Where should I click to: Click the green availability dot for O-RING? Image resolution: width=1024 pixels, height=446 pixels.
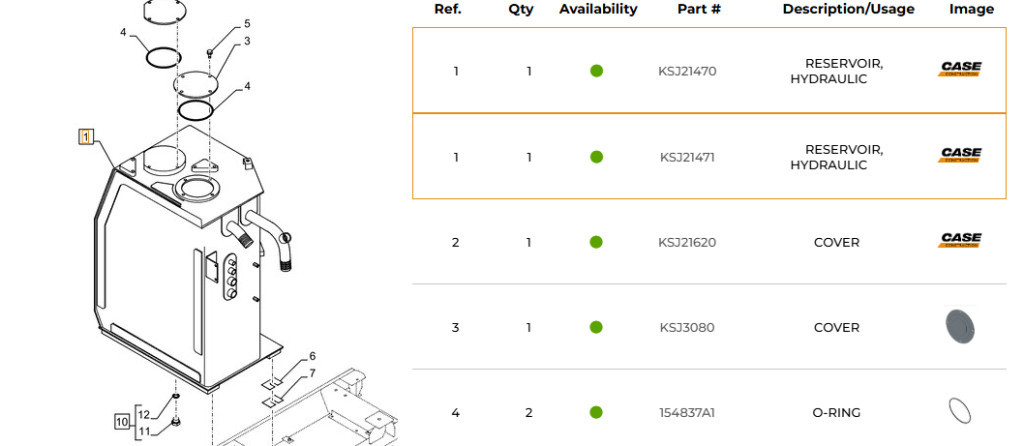pos(596,412)
